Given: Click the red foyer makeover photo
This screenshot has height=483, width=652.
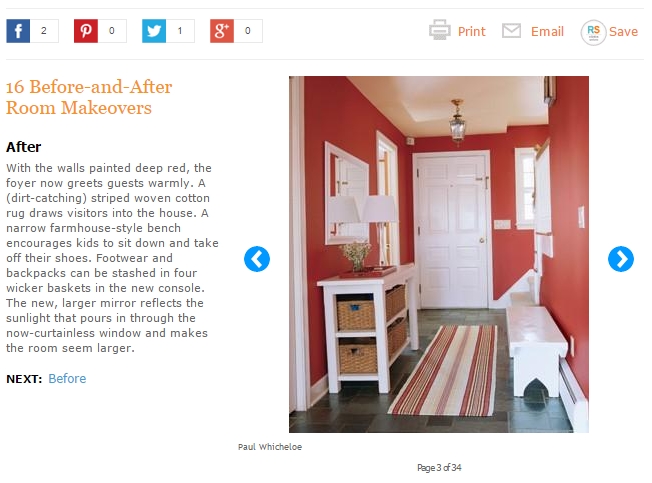Looking at the screenshot, I should 439,254.
